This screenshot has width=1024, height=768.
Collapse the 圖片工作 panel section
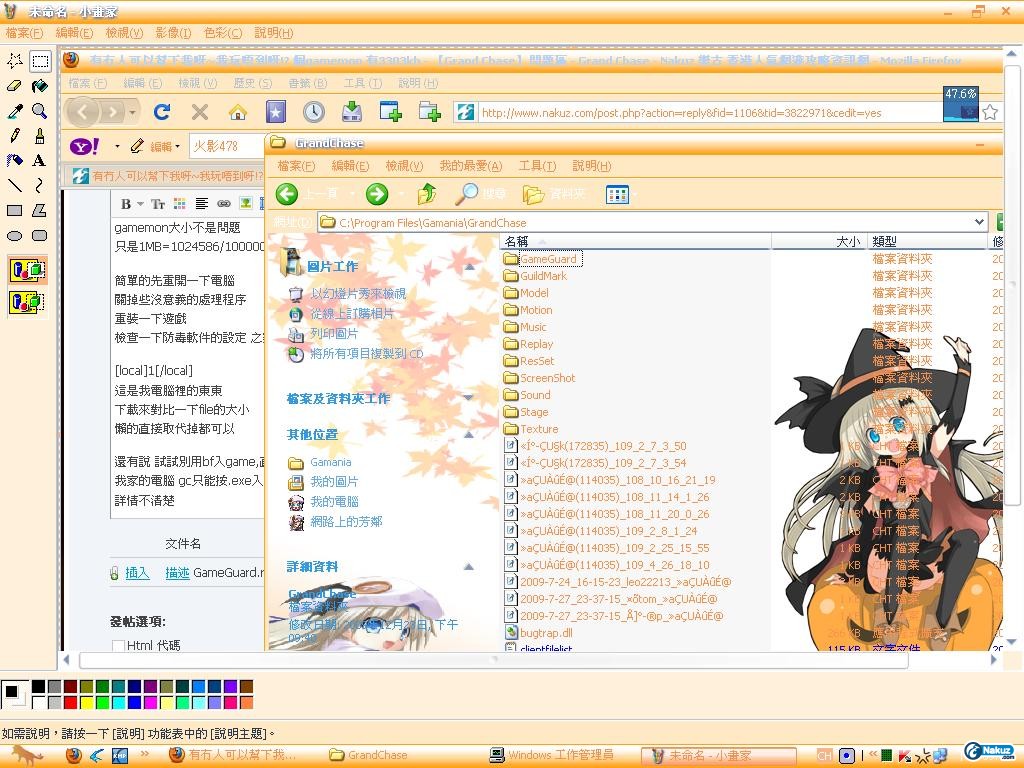point(469,266)
